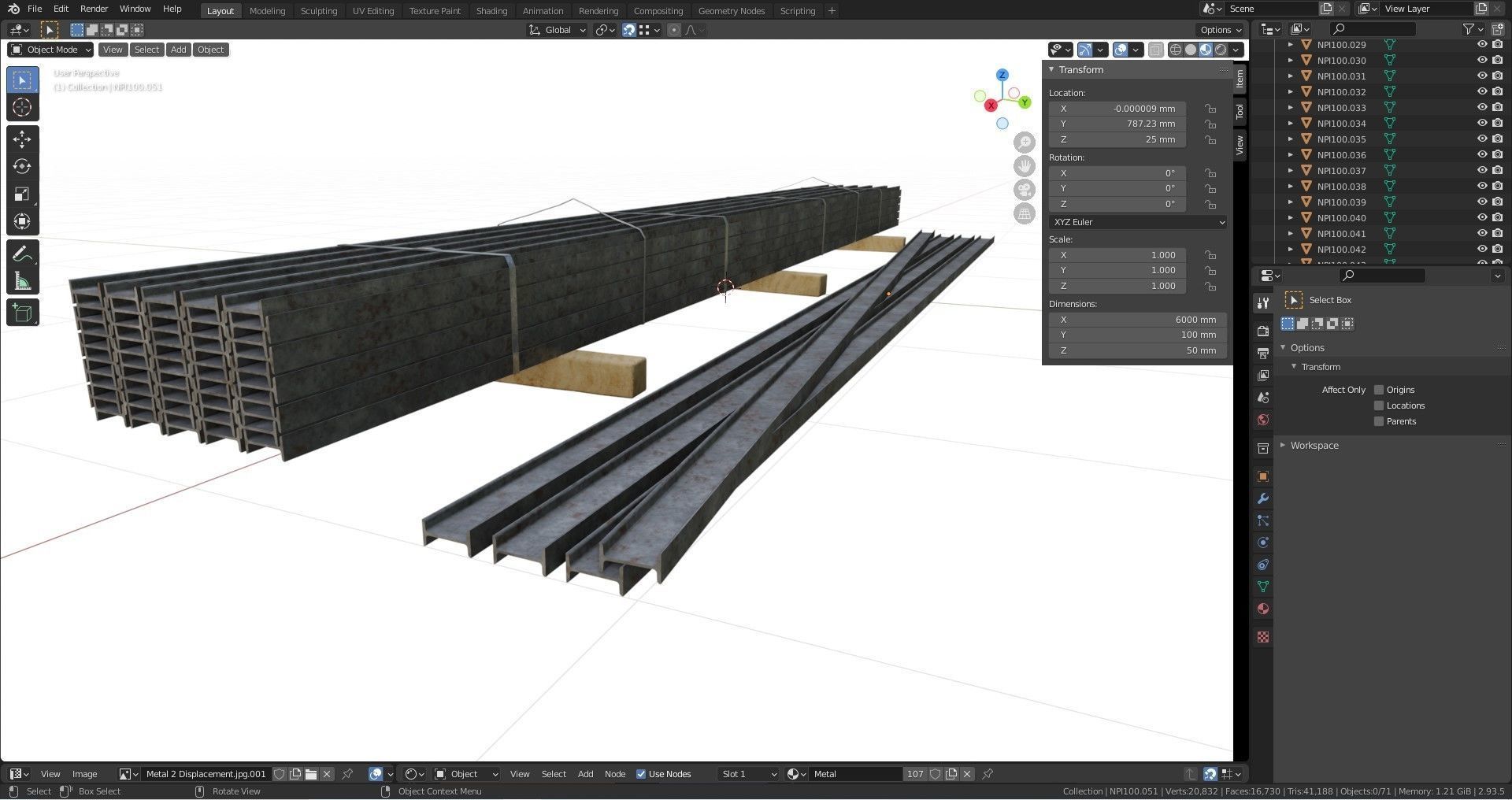Hide NPI100.035 in the viewport
The image size is (1512, 800).
tap(1481, 139)
